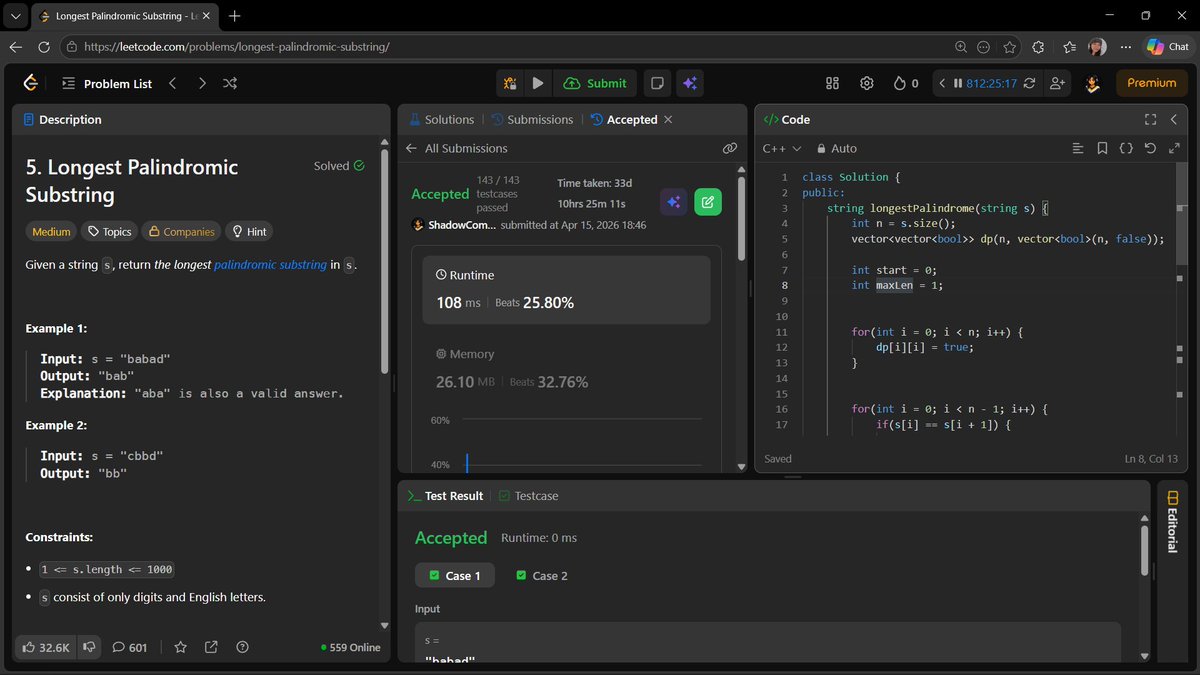Expand the Hint tag

click(x=249, y=231)
